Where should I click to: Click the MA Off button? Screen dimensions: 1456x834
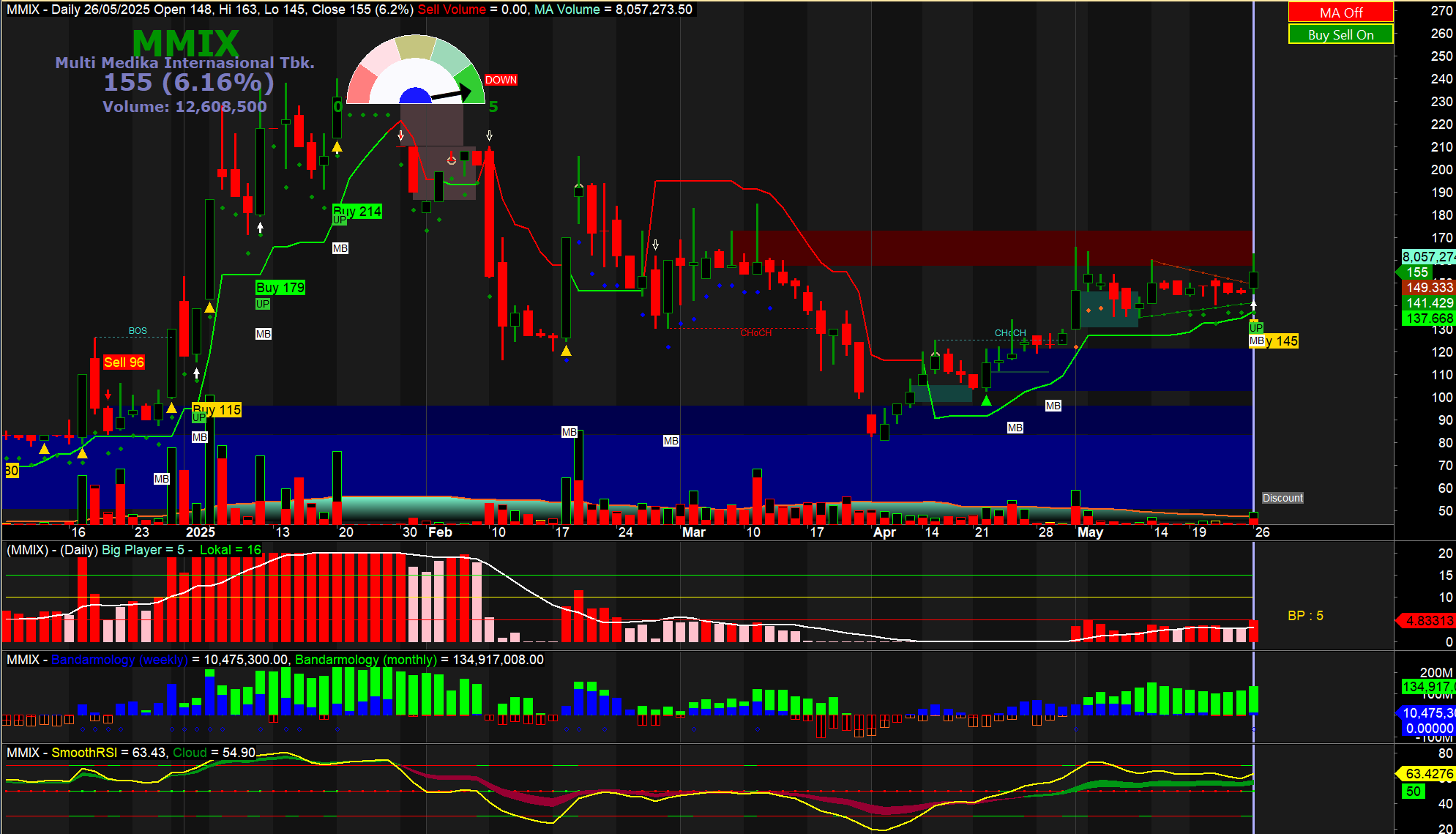point(1340,12)
